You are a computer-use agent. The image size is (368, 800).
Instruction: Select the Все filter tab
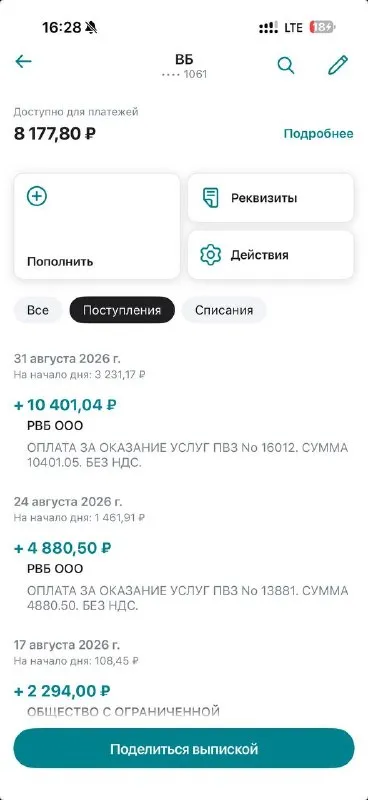[x=38, y=310]
